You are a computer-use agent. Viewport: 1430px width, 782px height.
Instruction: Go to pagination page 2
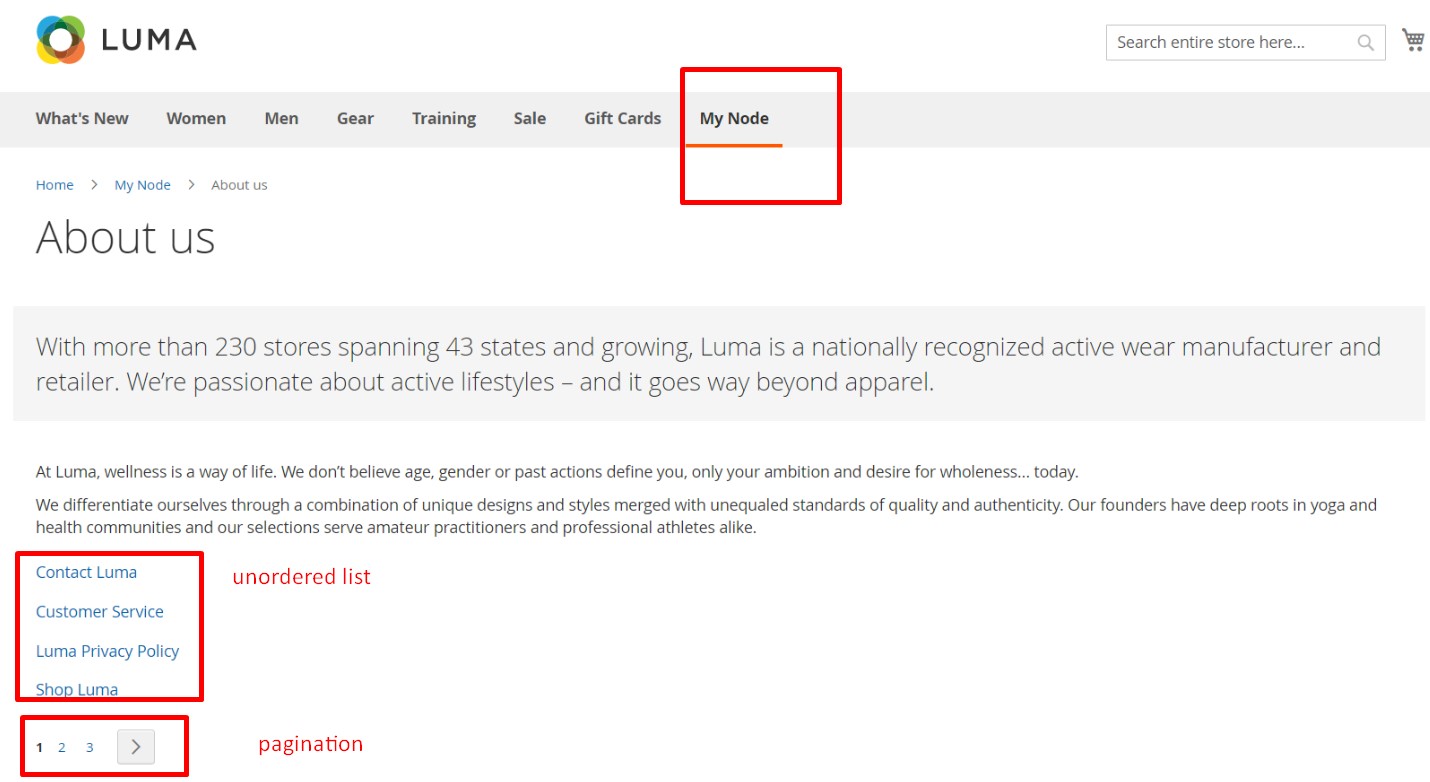pos(62,747)
